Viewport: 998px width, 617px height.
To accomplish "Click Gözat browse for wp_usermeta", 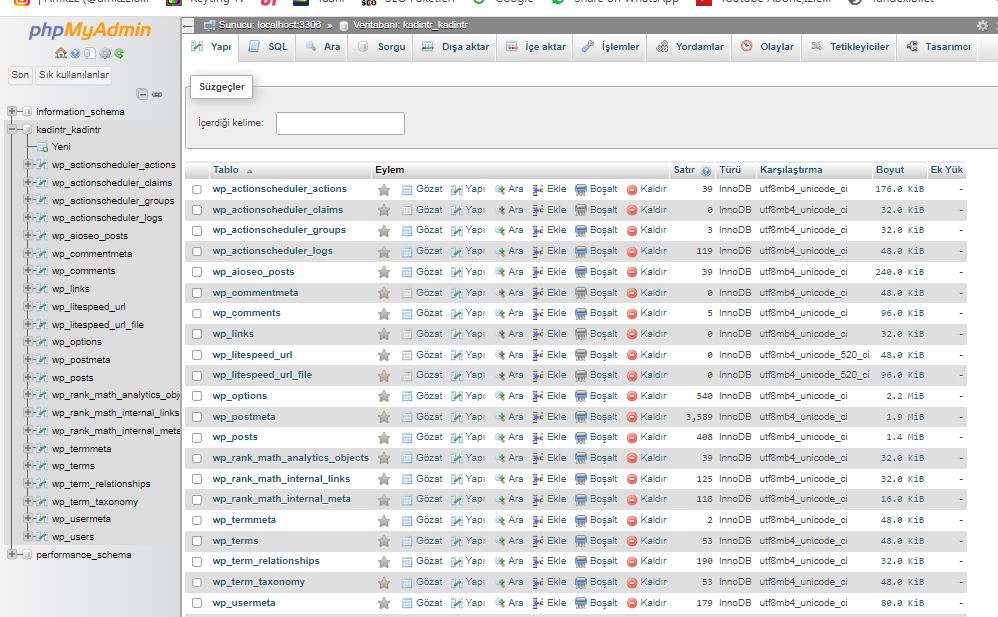I will 423,603.
